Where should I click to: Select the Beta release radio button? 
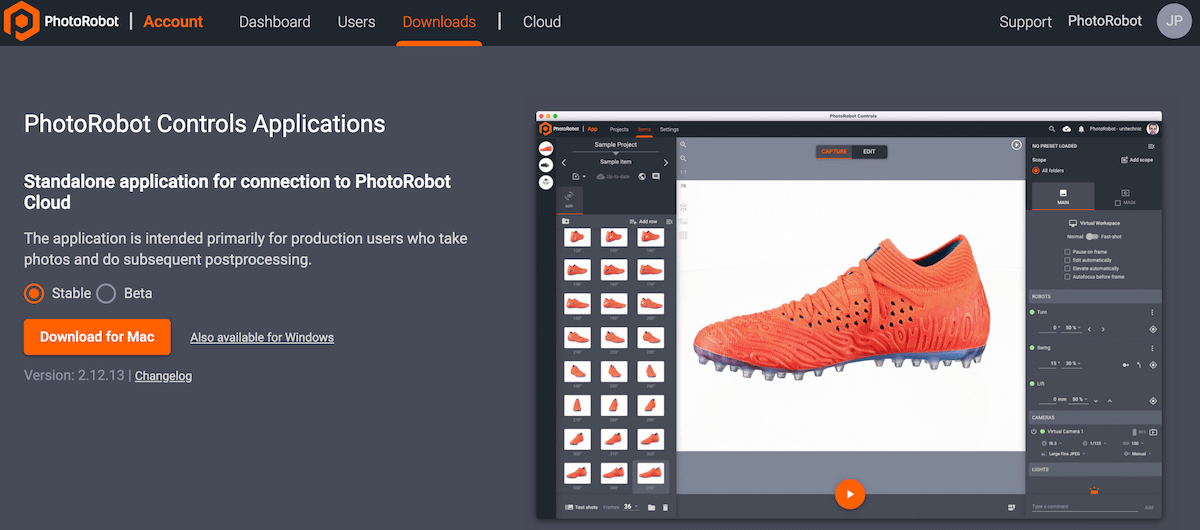[x=106, y=293]
